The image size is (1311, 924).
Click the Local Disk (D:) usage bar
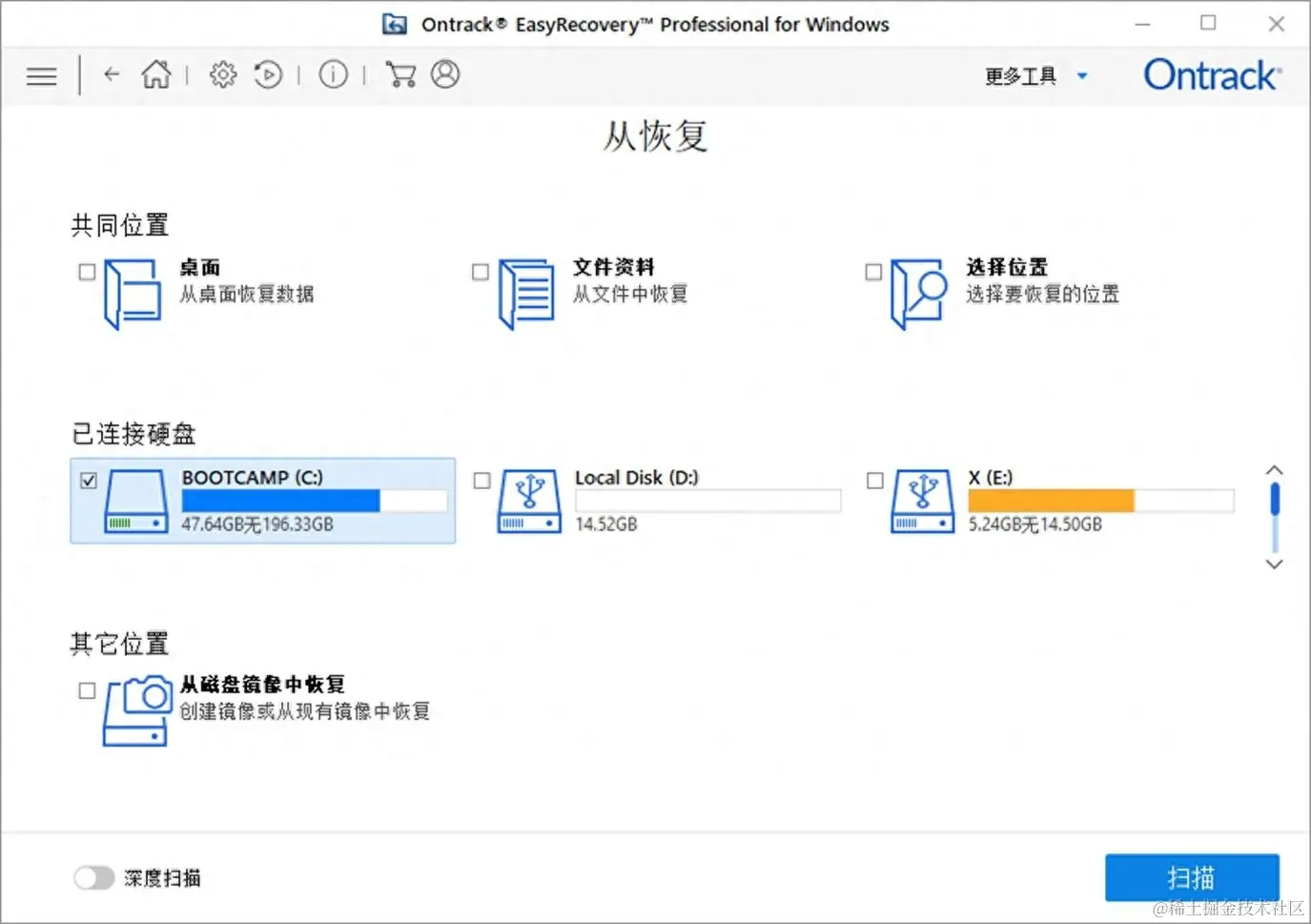click(x=707, y=501)
